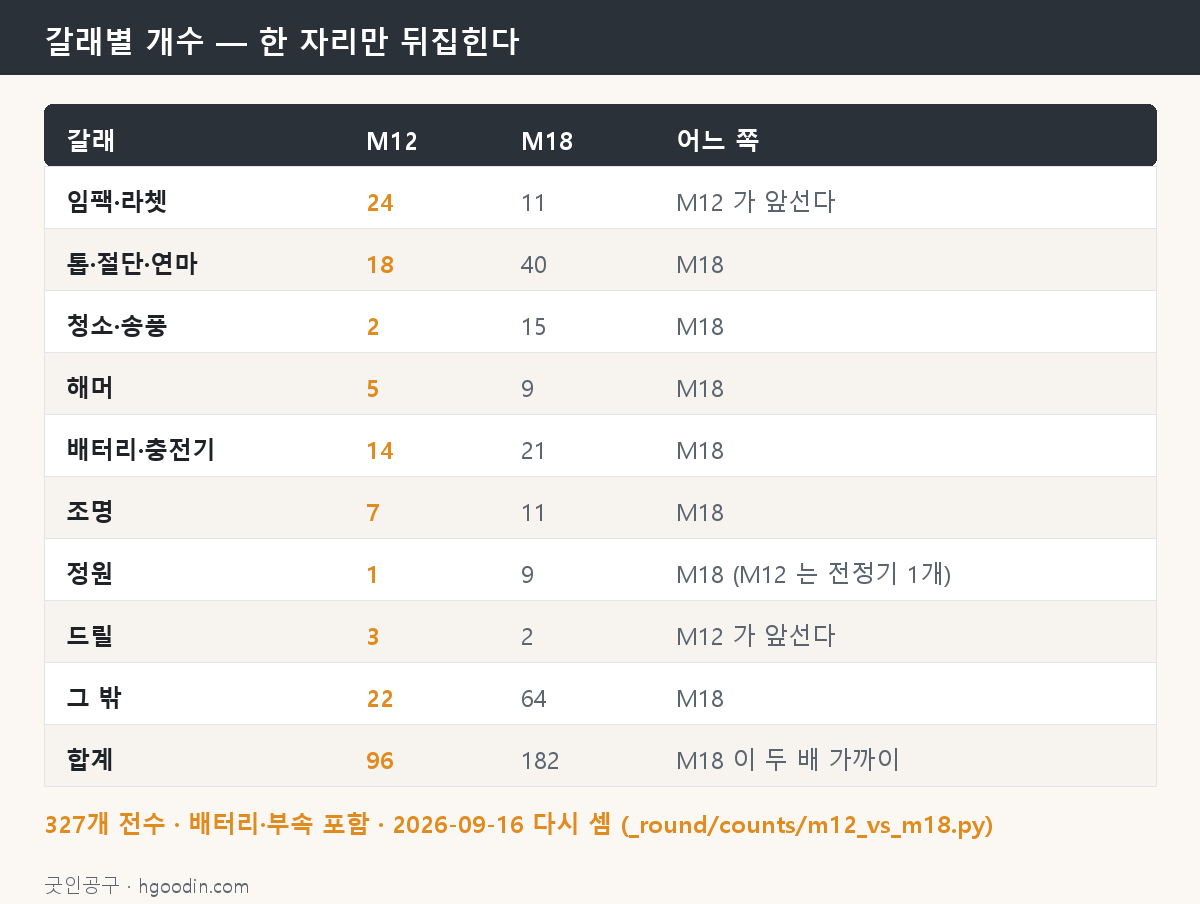Select the '정원' row label
Screen dimensions: 1200x904
tap(90, 574)
